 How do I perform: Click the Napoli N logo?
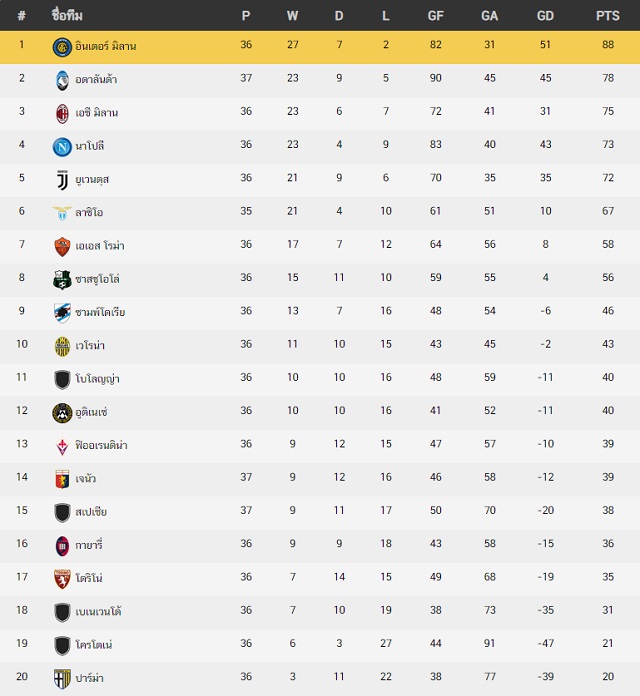pos(62,147)
